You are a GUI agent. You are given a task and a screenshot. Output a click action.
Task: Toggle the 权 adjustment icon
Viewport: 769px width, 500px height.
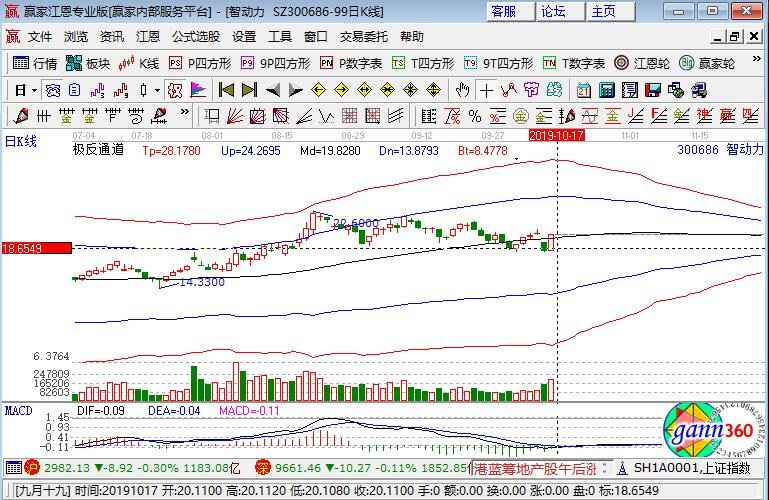[175, 90]
